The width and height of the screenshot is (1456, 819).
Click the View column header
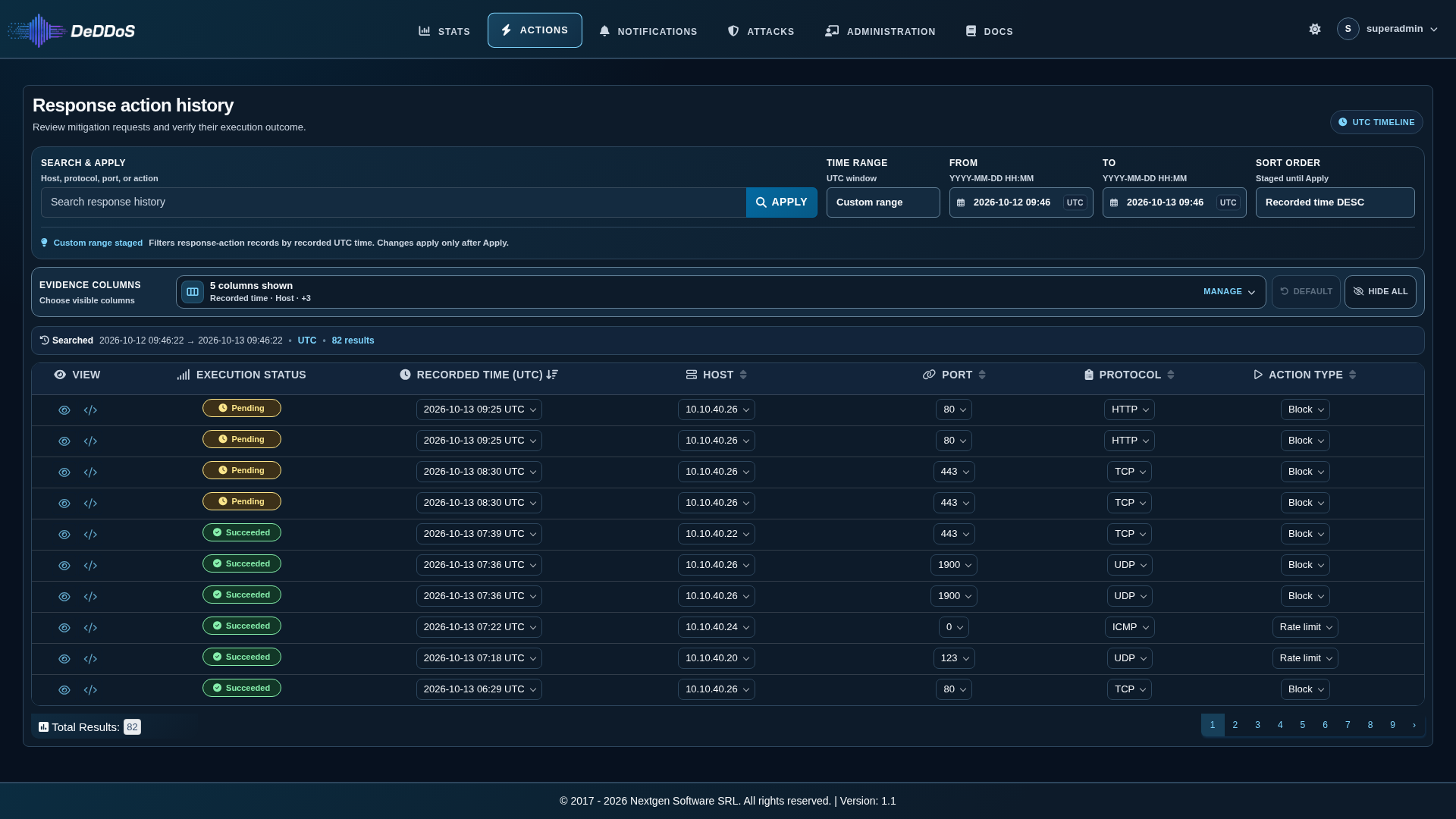click(77, 375)
